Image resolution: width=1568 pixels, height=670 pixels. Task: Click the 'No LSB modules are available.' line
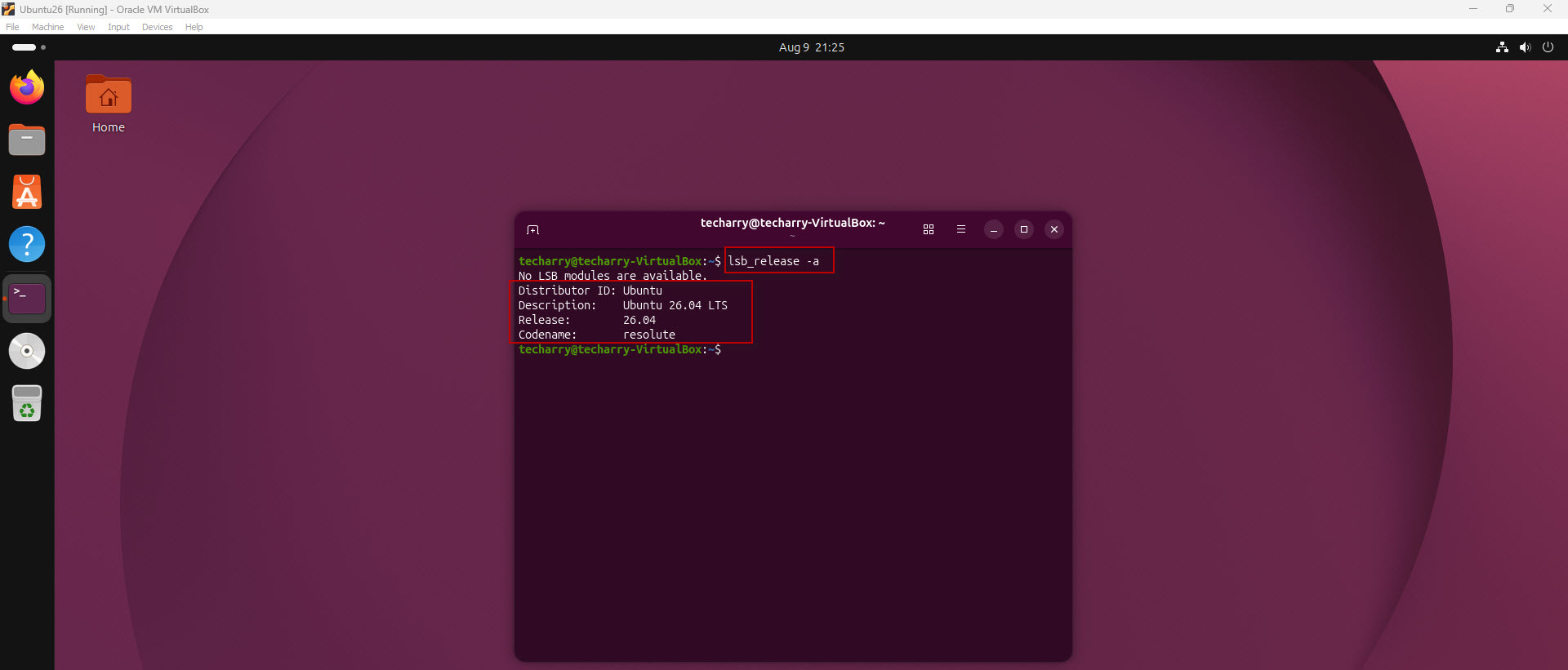[612, 276]
